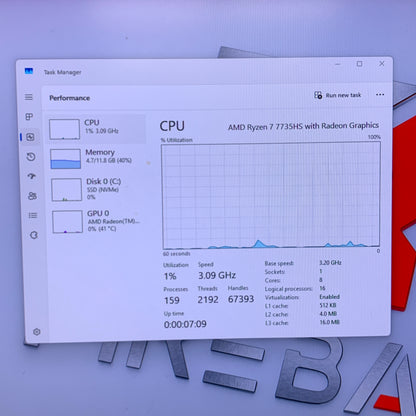Open the hamburger navigation menu
416x416 pixels.
[29, 97]
